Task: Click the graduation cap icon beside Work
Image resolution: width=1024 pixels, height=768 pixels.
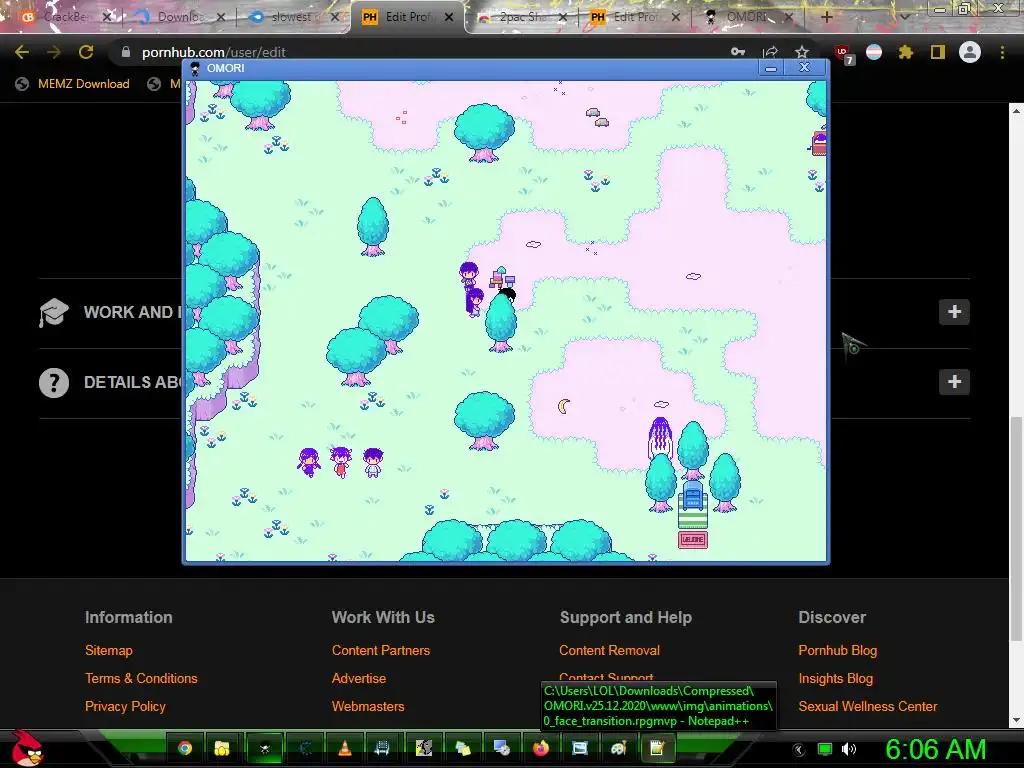Action: point(54,312)
